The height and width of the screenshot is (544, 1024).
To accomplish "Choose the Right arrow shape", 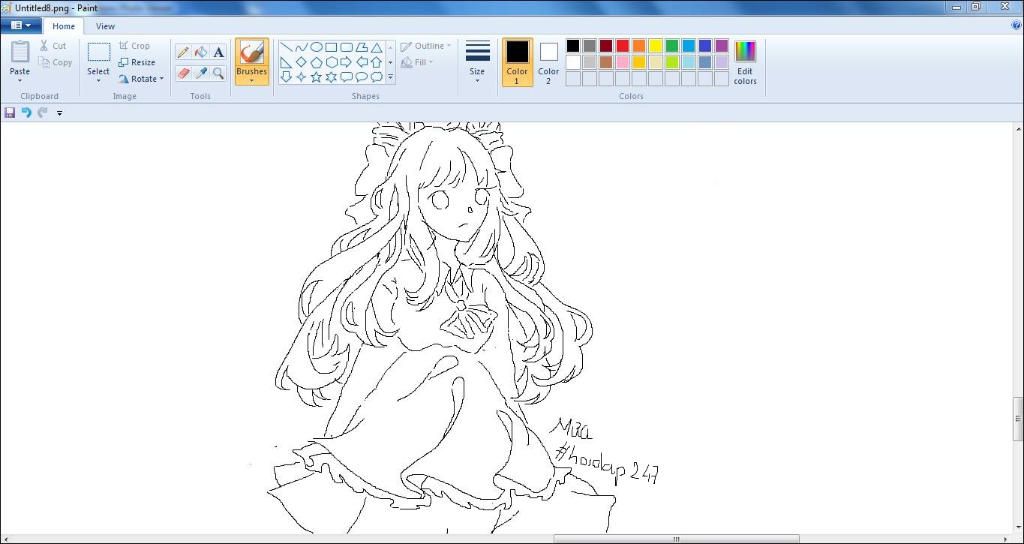I will [x=346, y=62].
